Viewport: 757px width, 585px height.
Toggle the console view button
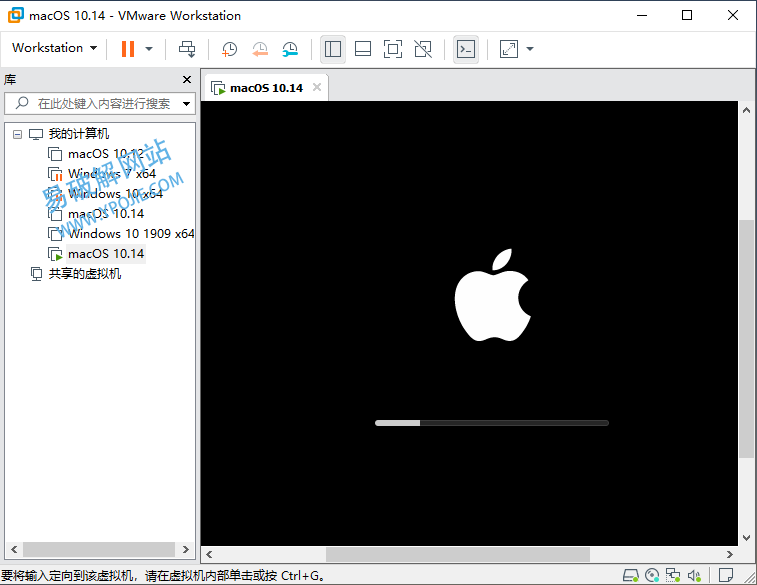click(x=466, y=49)
